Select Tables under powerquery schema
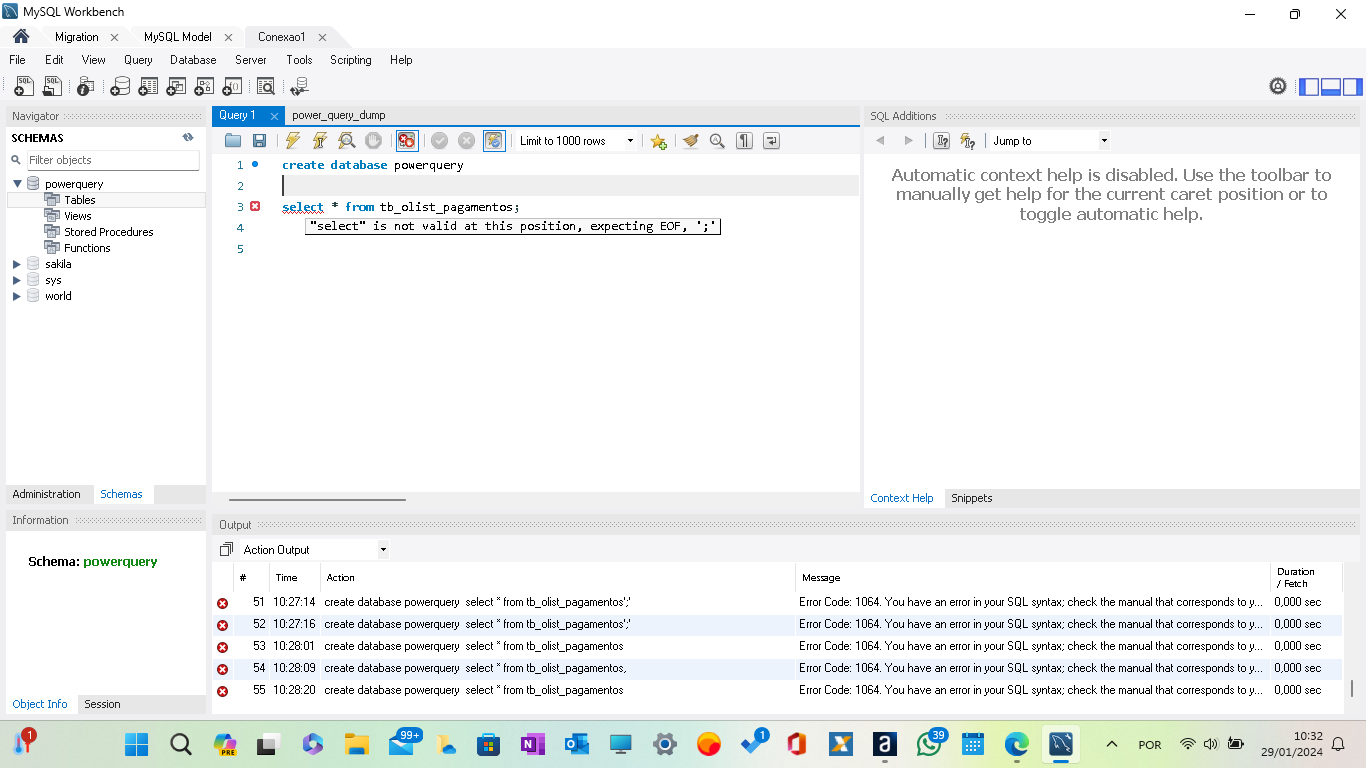This screenshot has height=768, width=1366. point(80,200)
